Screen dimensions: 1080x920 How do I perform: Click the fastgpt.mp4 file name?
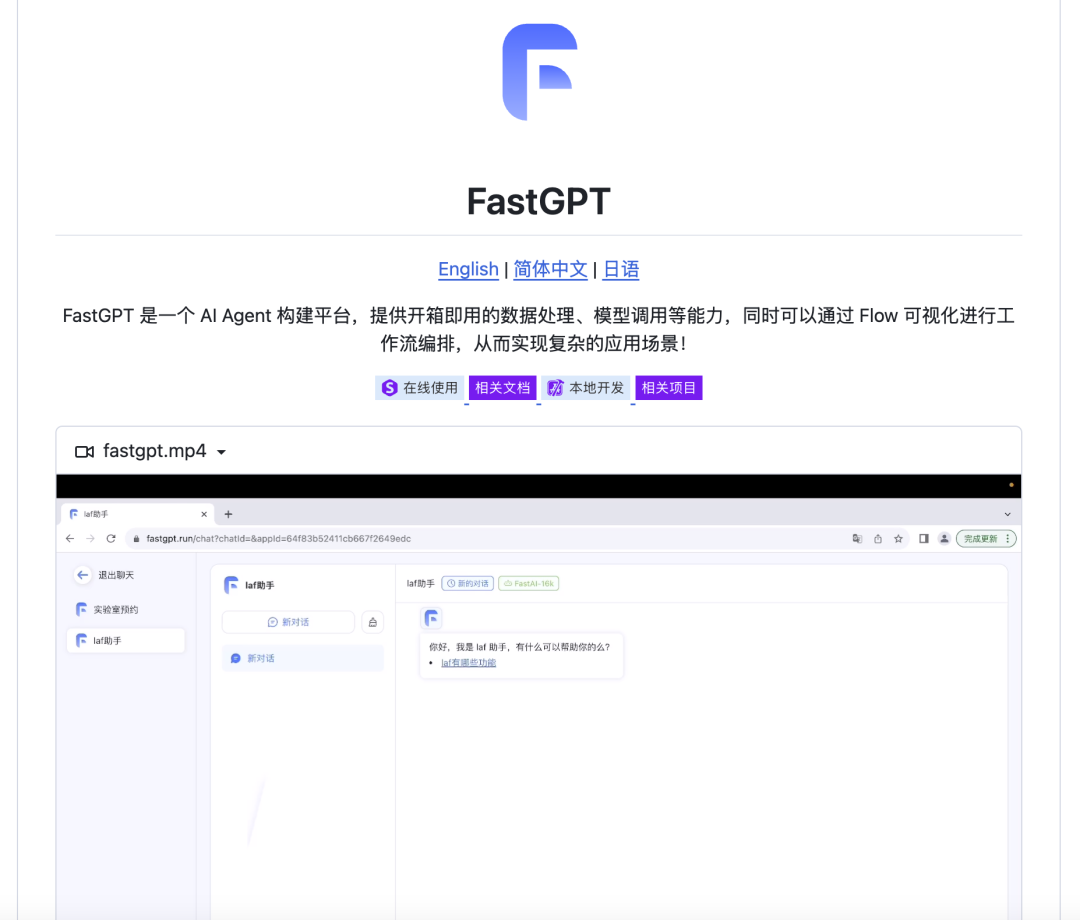[x=155, y=451]
